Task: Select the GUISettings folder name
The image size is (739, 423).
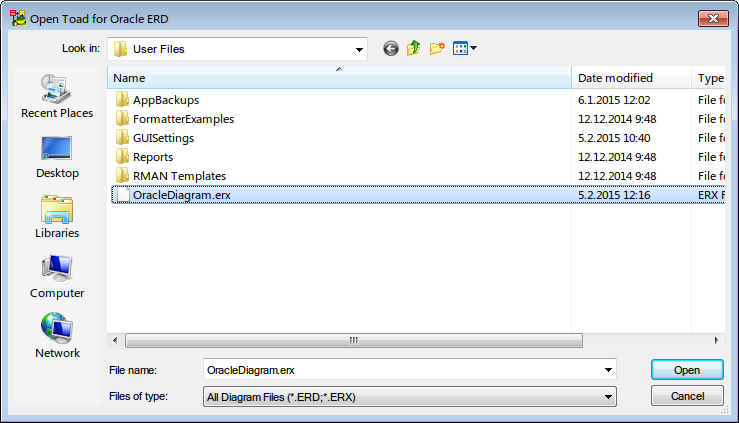Action: [x=164, y=138]
